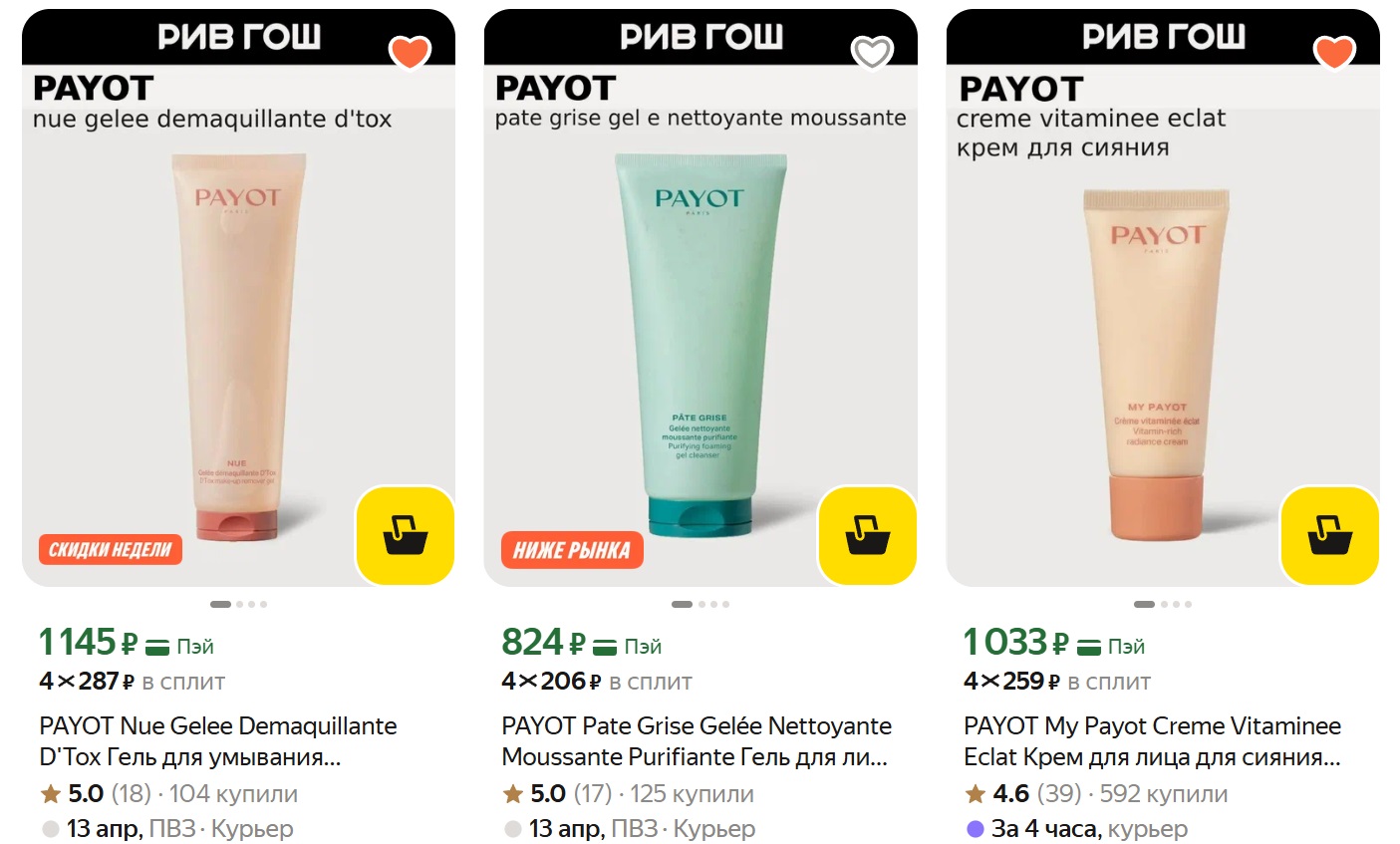Click the image carousel dots under the Nue gel
This screenshot has width=1400, height=844.
(238, 604)
